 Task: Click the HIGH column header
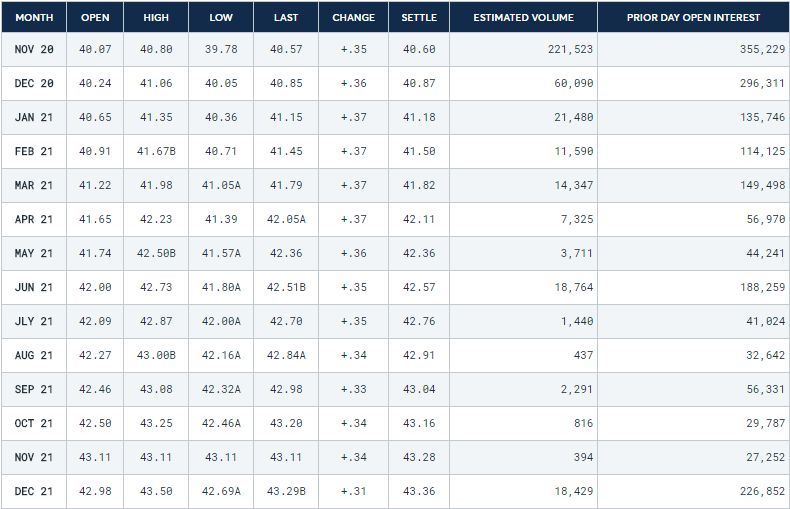point(156,18)
